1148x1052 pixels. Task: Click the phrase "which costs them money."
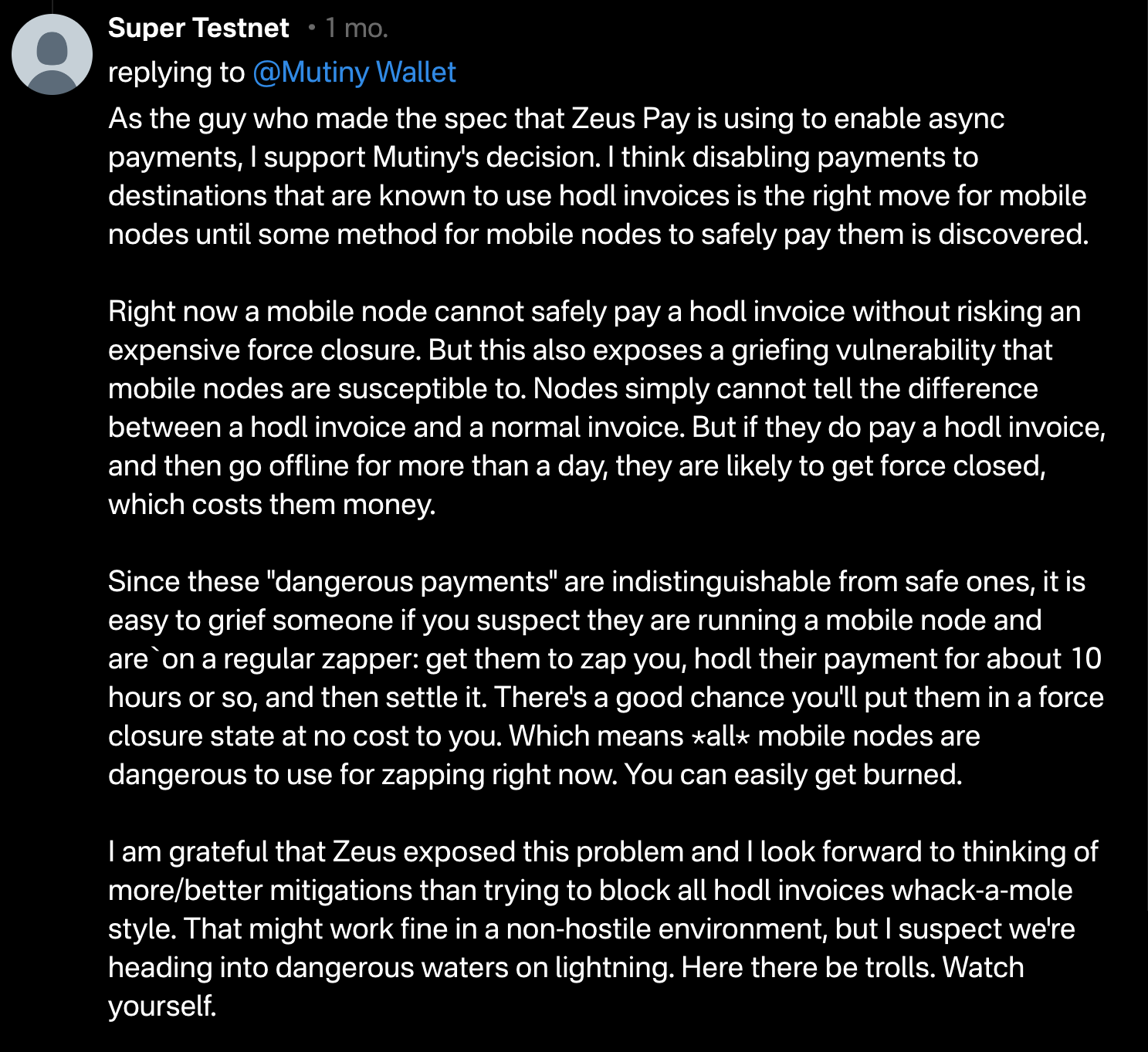click(x=272, y=505)
